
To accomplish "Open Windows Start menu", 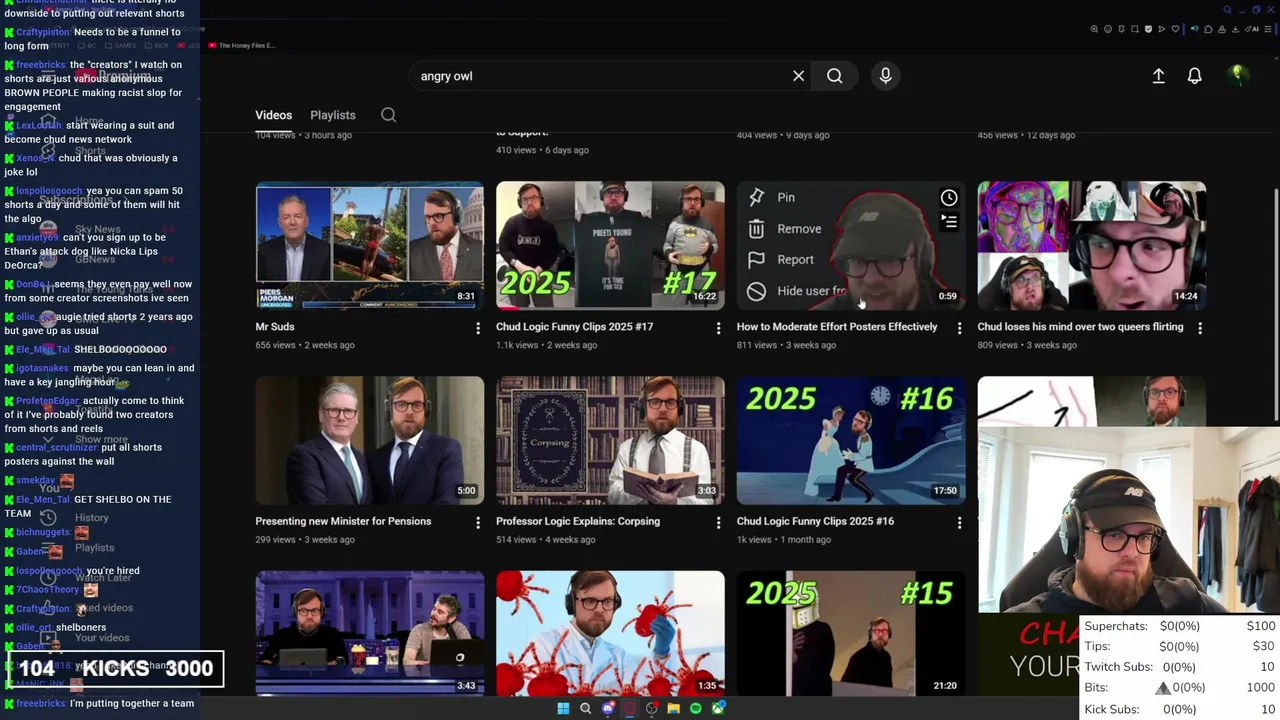I will 563,708.
